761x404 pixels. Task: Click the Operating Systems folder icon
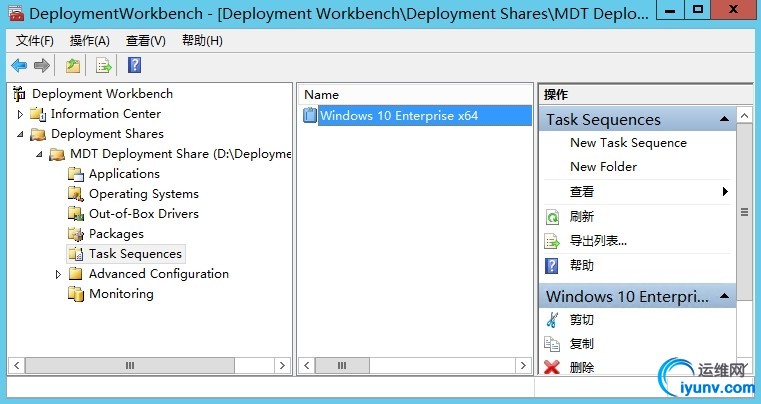(x=76, y=194)
